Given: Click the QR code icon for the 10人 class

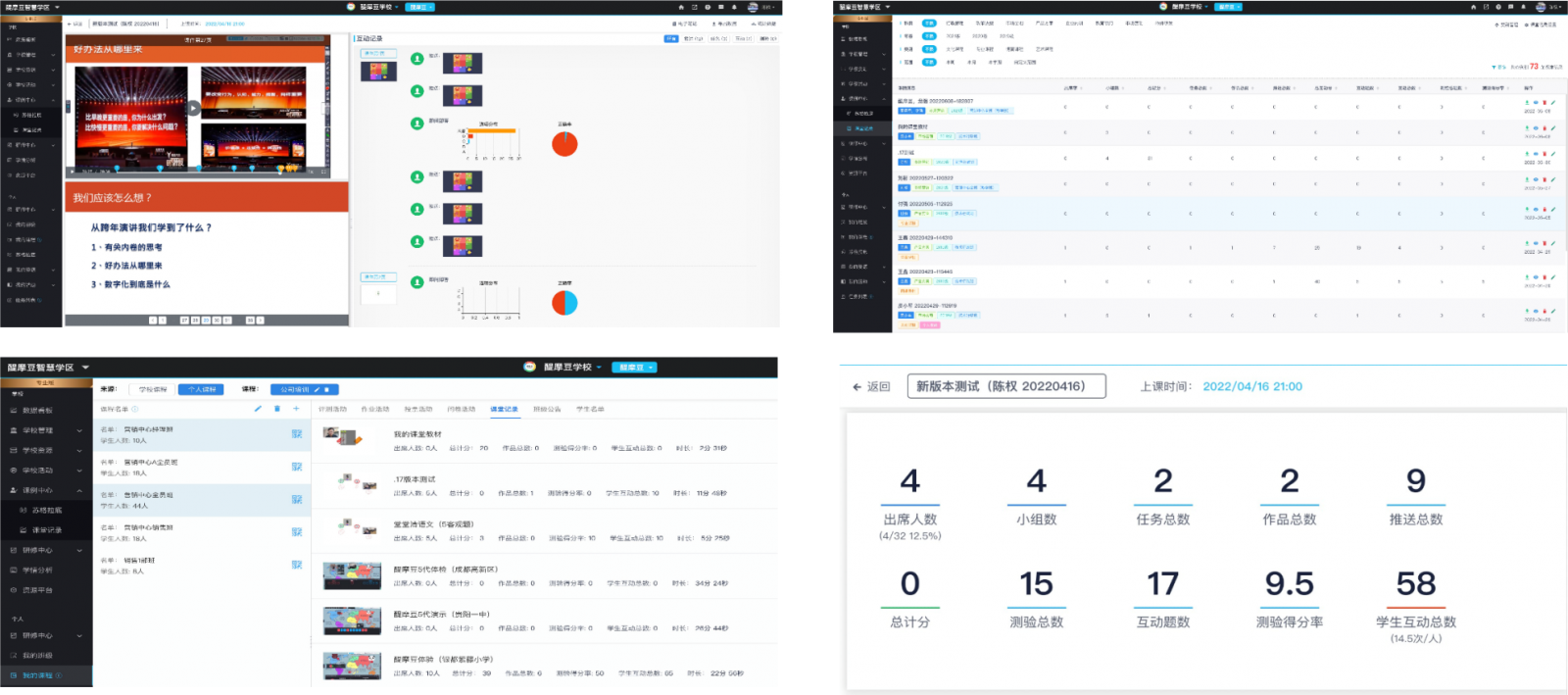Looking at the screenshot, I should [x=296, y=434].
